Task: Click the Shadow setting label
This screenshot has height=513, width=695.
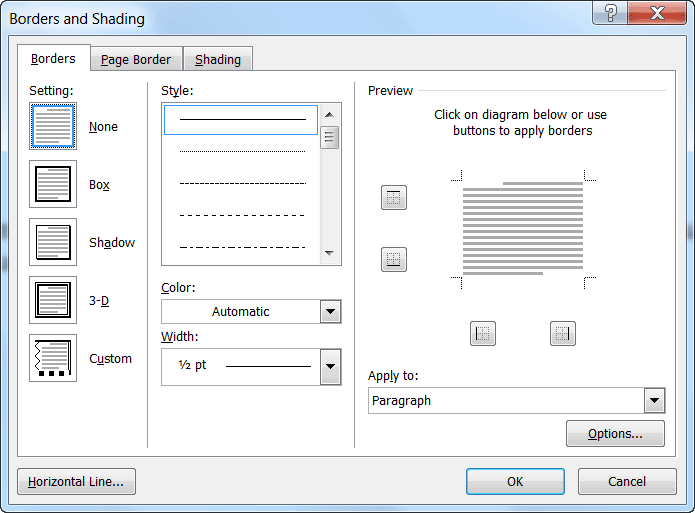Action: point(112,243)
